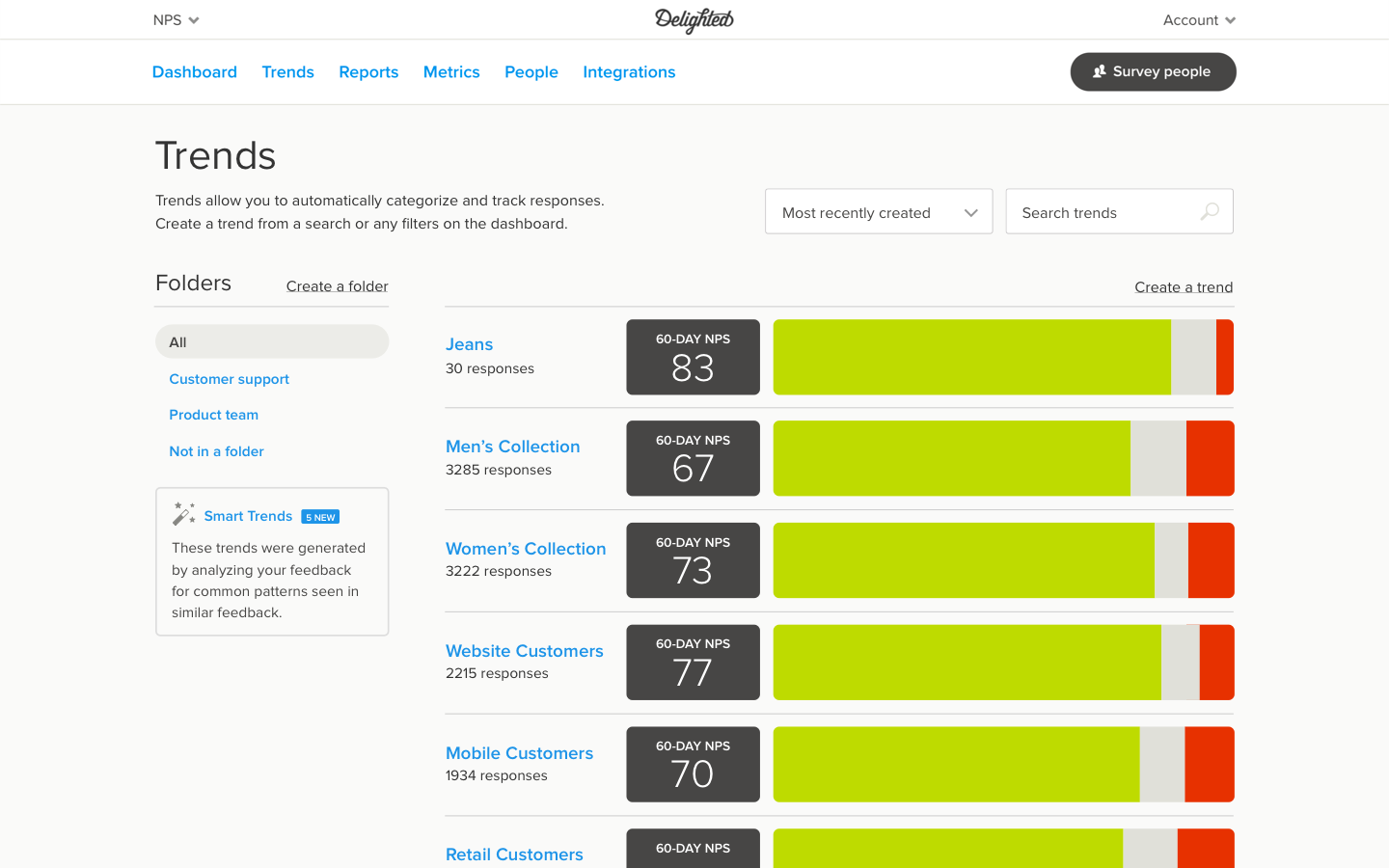Click the red detractors segment for Jeans
The width and height of the screenshot is (1389, 868).
(x=1224, y=358)
